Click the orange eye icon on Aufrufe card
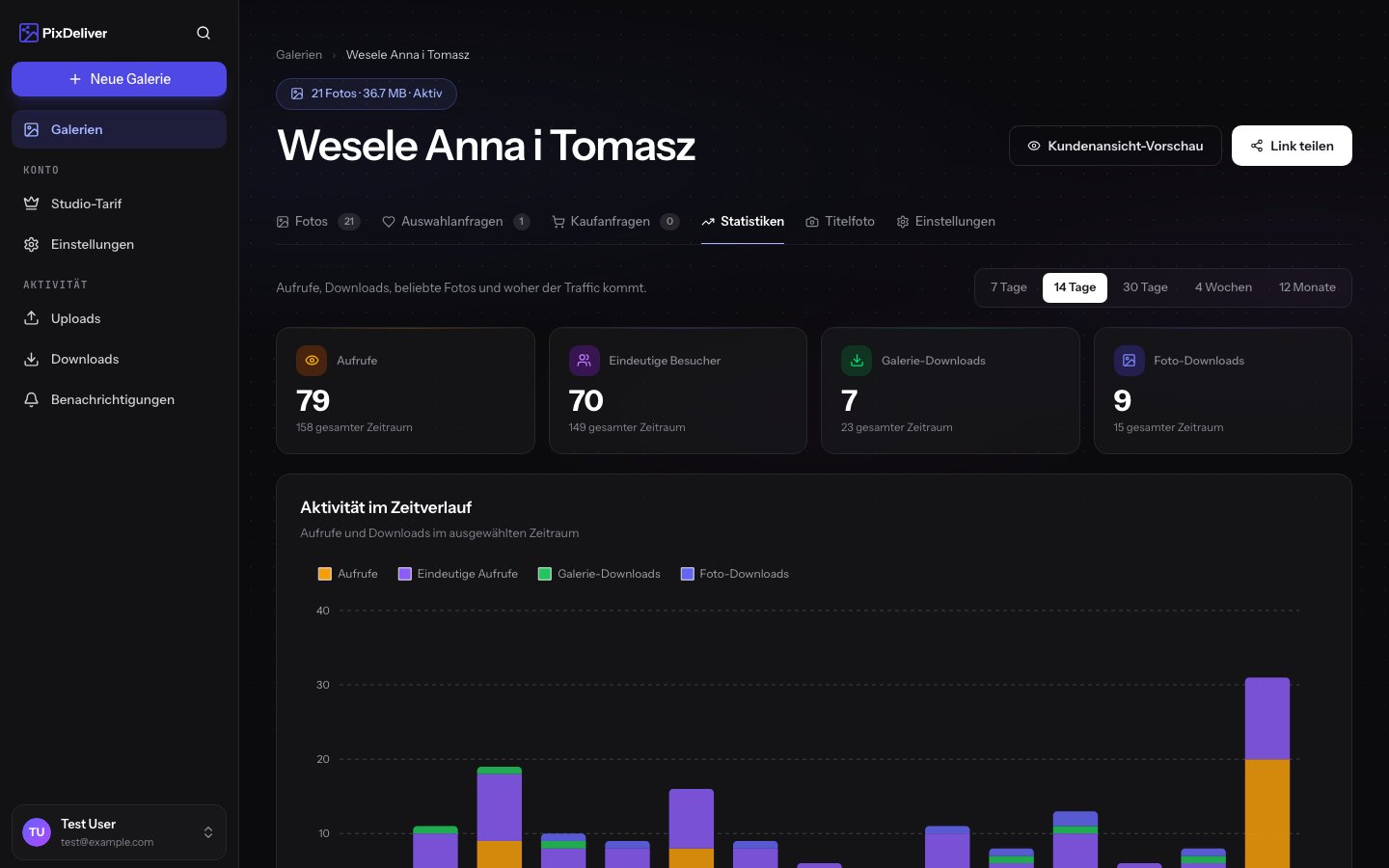Viewport: 1389px width, 868px height. coord(312,361)
